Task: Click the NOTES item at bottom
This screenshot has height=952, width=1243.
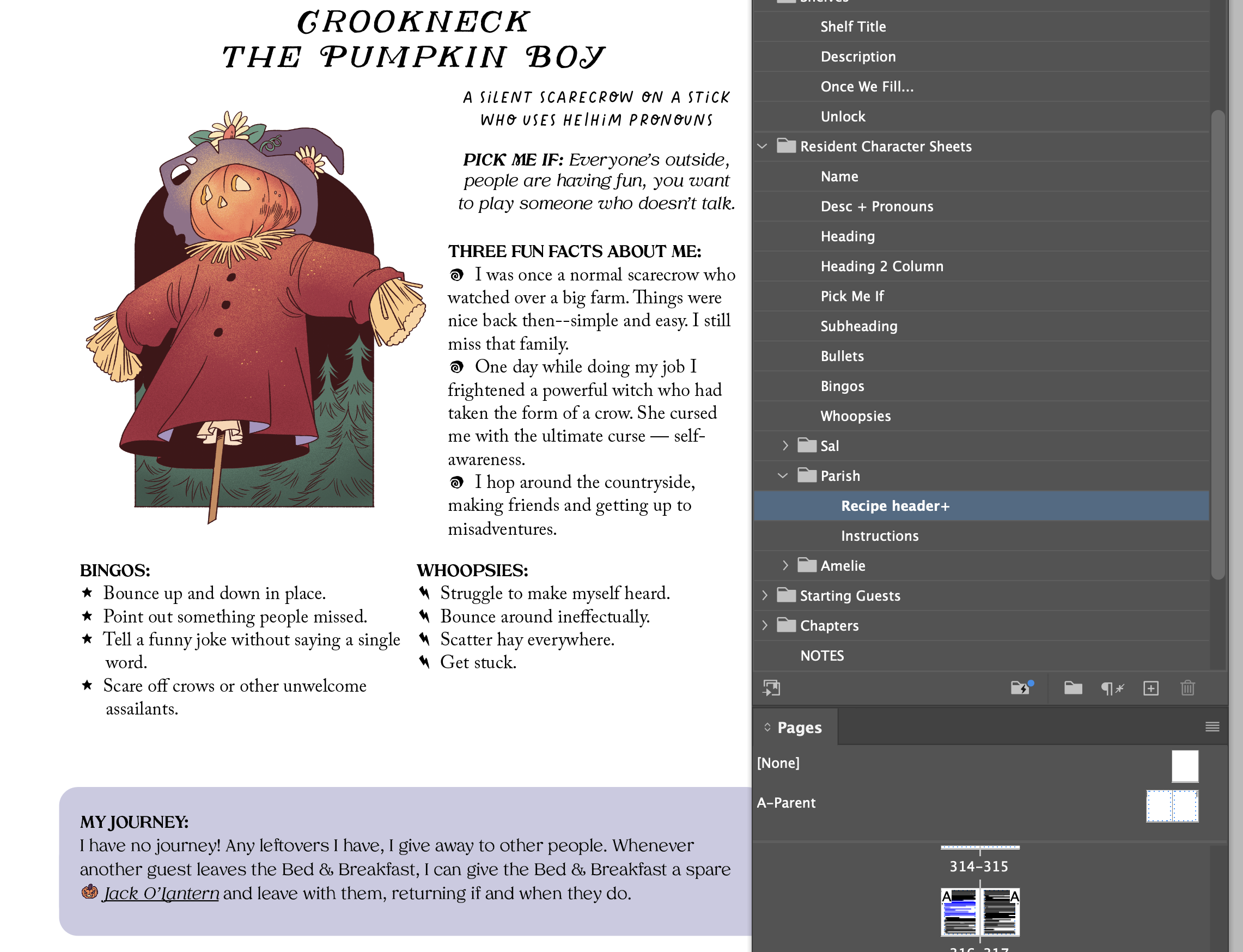Action: tap(822, 655)
